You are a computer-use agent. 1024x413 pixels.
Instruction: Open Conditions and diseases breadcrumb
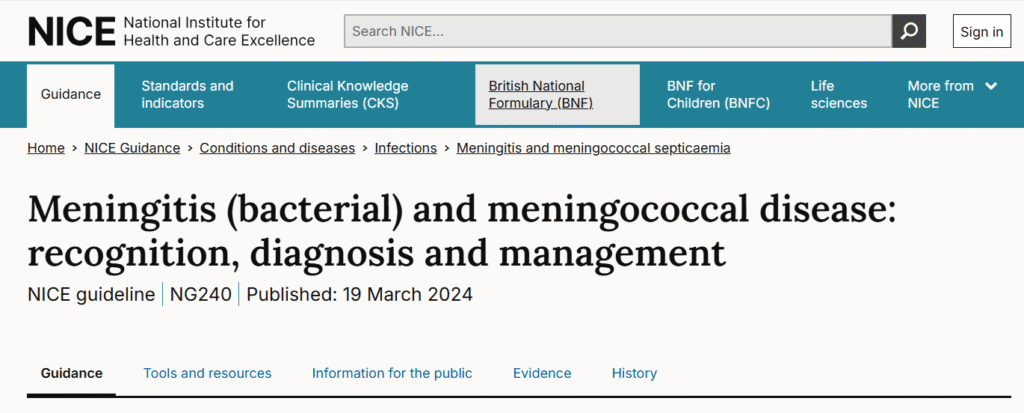277,148
